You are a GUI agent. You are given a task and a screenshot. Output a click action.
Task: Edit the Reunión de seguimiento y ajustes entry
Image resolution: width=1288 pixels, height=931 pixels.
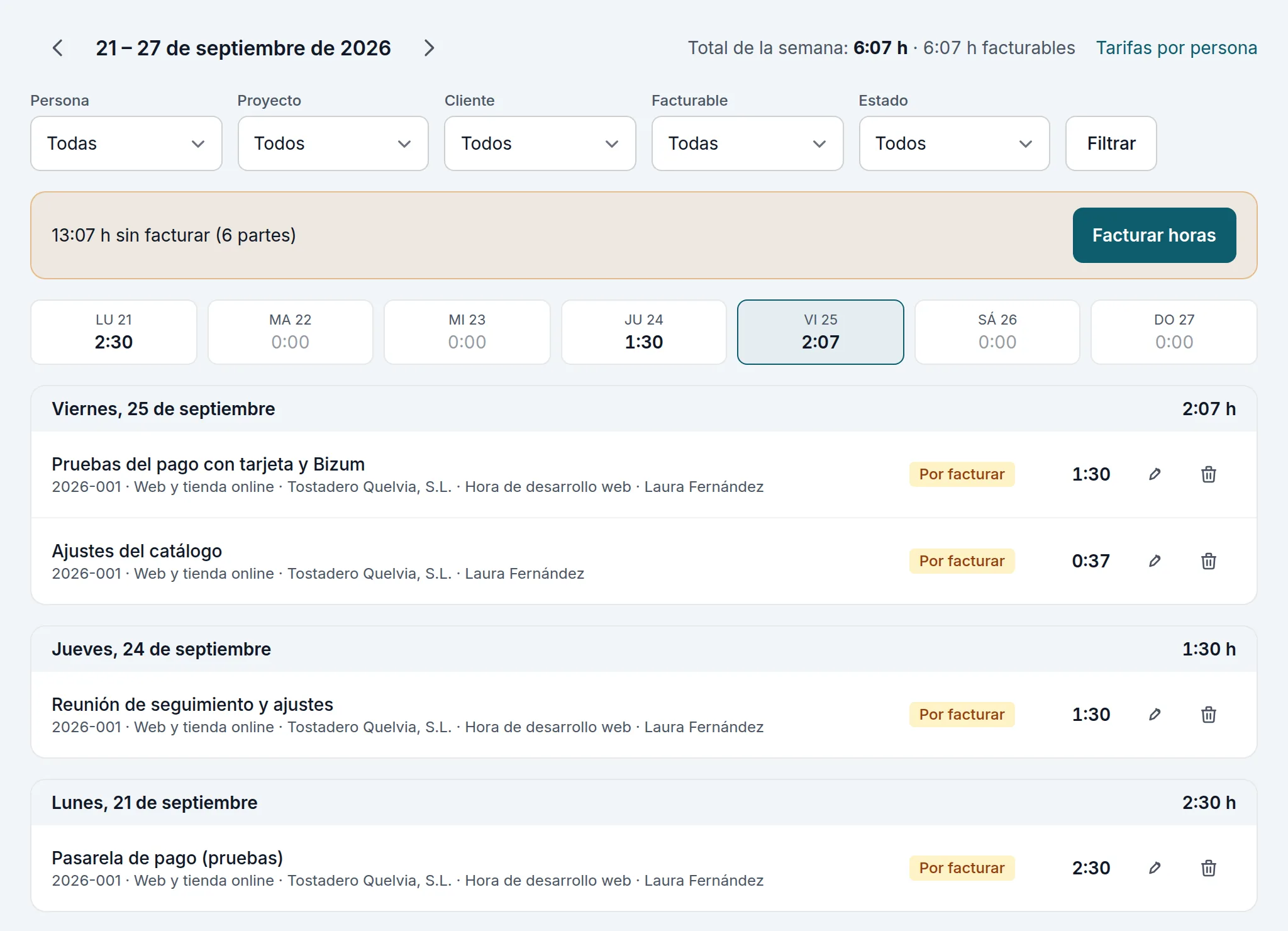click(1155, 715)
